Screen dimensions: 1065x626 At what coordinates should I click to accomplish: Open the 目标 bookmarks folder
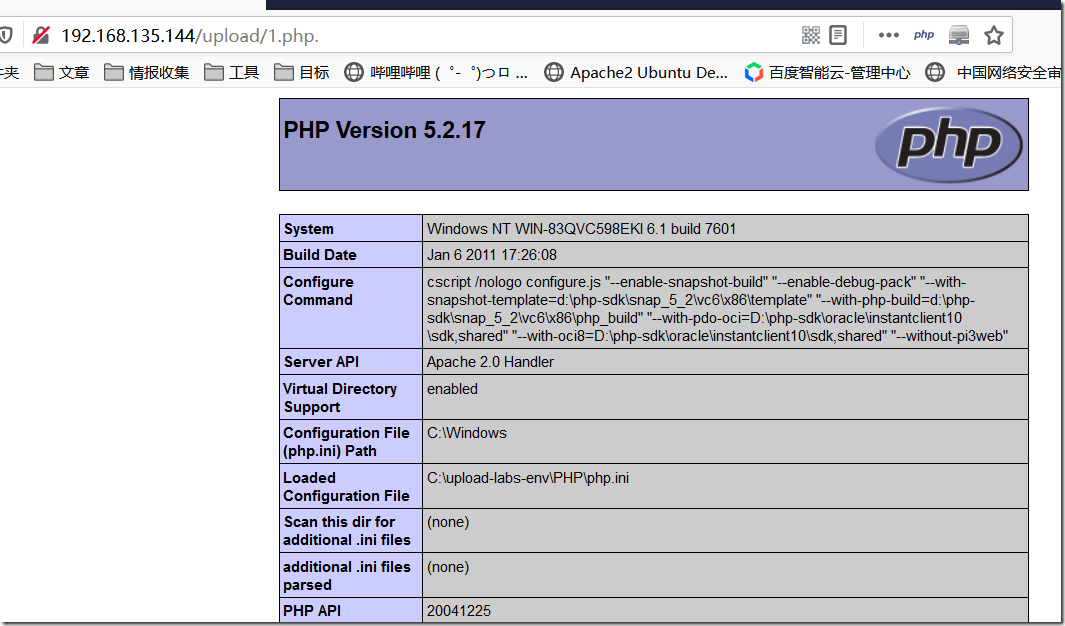[302, 72]
